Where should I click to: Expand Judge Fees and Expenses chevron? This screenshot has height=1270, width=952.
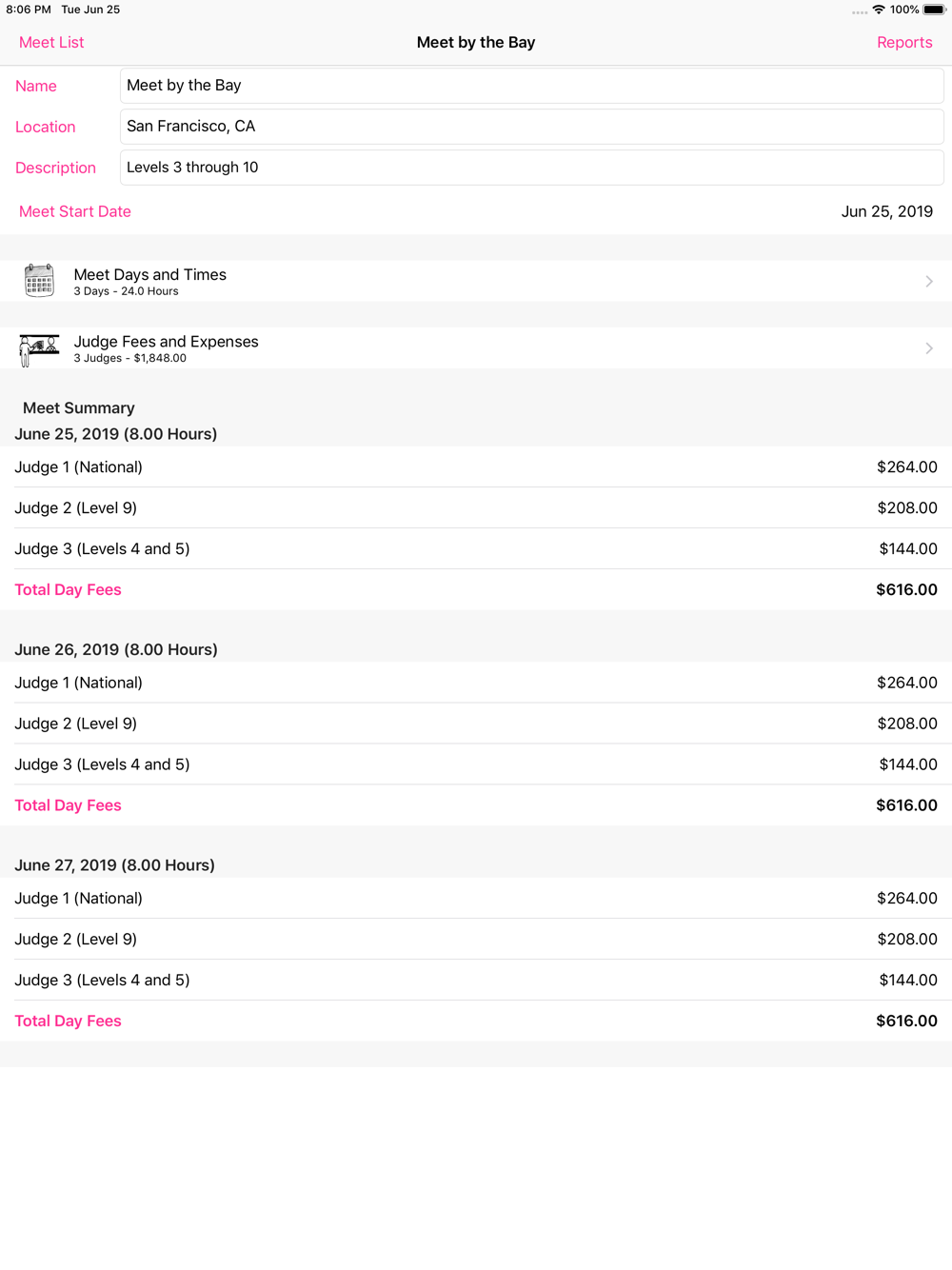pyautogui.click(x=928, y=348)
